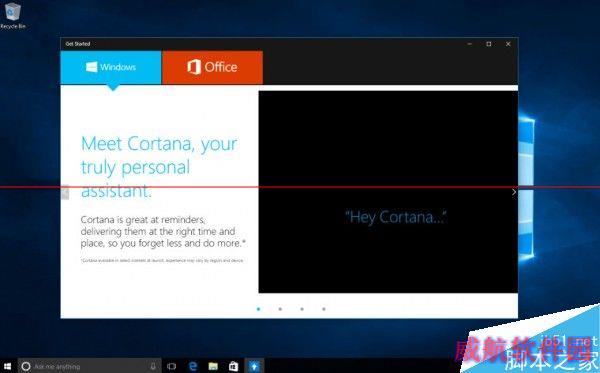
Task: Play the "Hey Cortana..." video panel
Action: 388,192
